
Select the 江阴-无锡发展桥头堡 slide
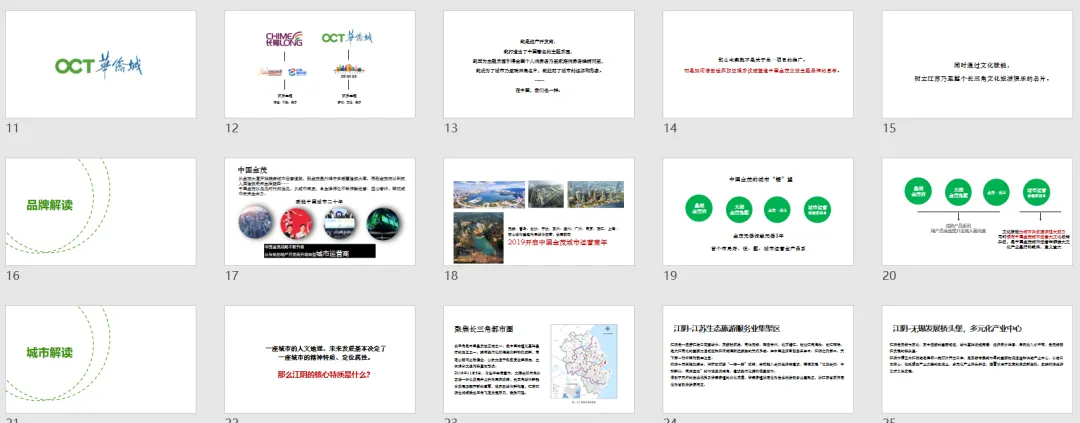coord(977,359)
